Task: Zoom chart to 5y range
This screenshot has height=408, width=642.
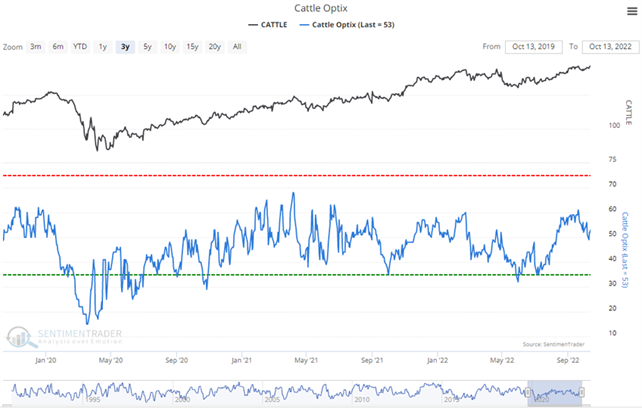Action: [147, 47]
